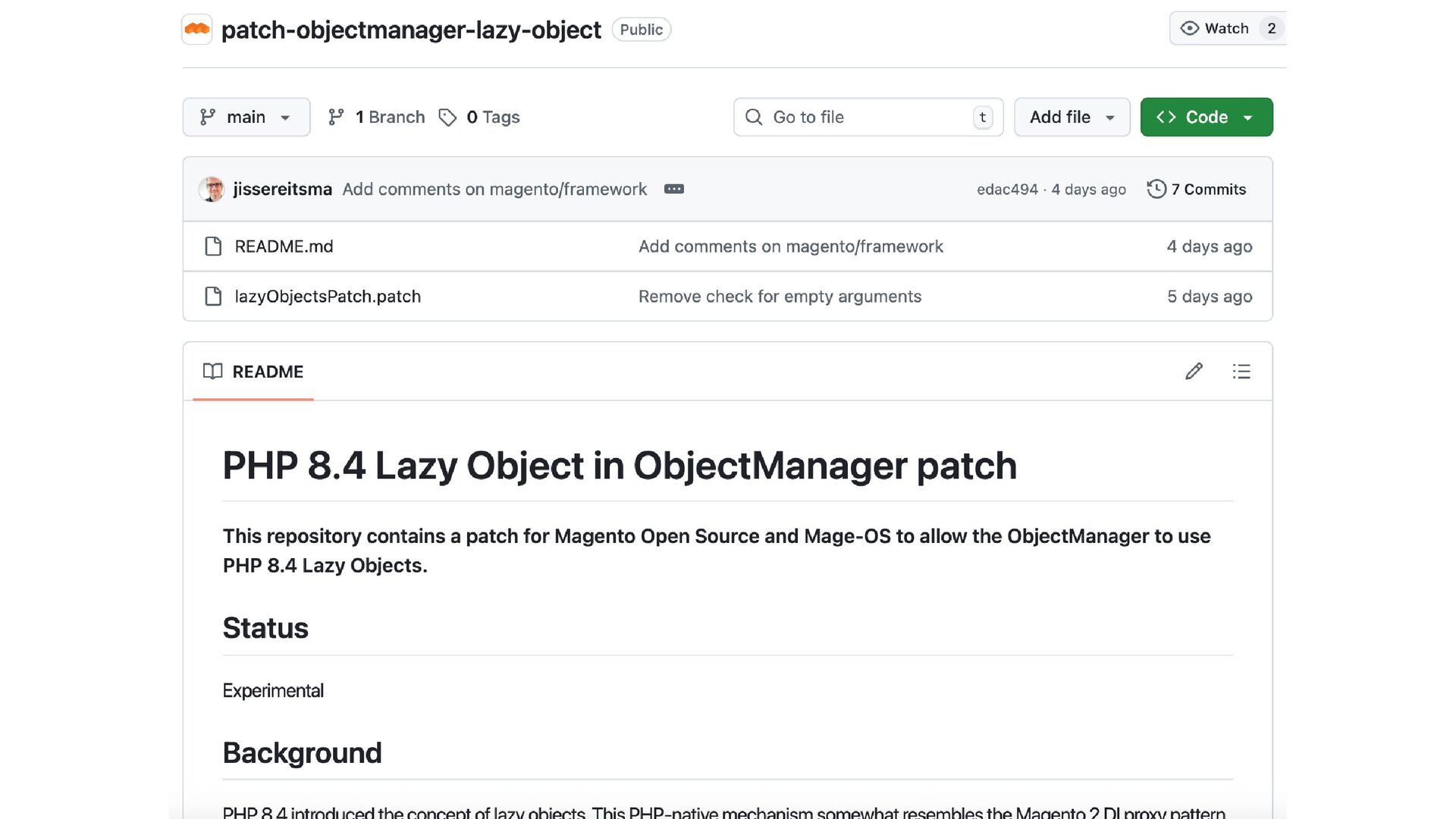
Task: Open the green Code dropdown
Action: coord(1206,118)
